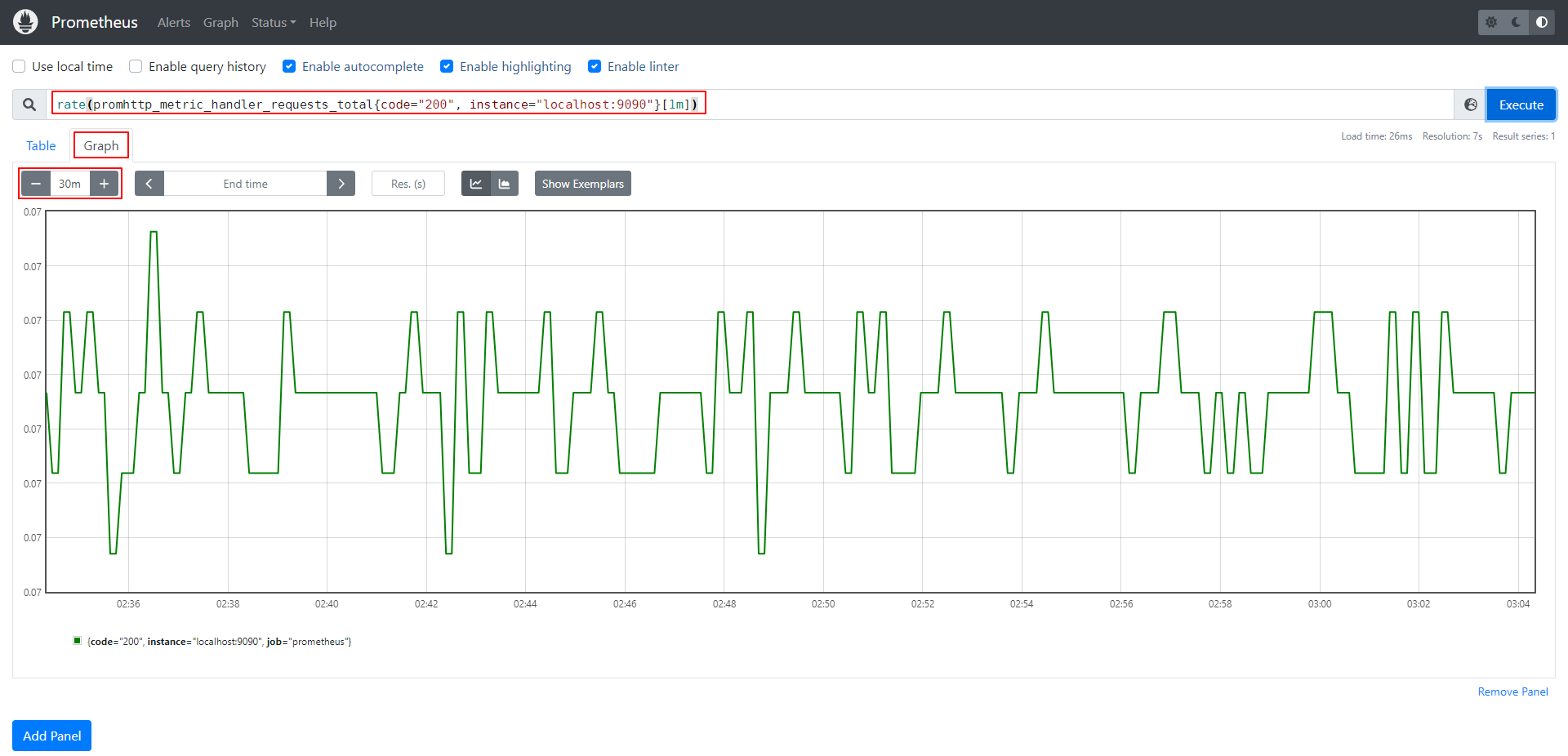Select the browser-preferred contrast theme icon
The width and height of the screenshot is (1568, 756).
1542,22
